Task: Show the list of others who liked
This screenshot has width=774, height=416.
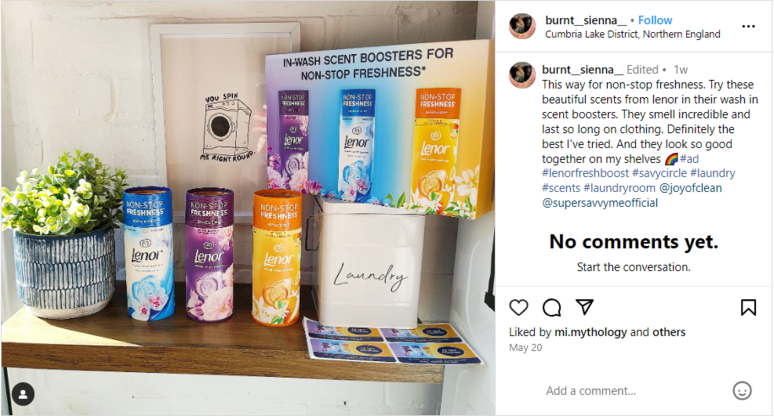Action: 669,332
